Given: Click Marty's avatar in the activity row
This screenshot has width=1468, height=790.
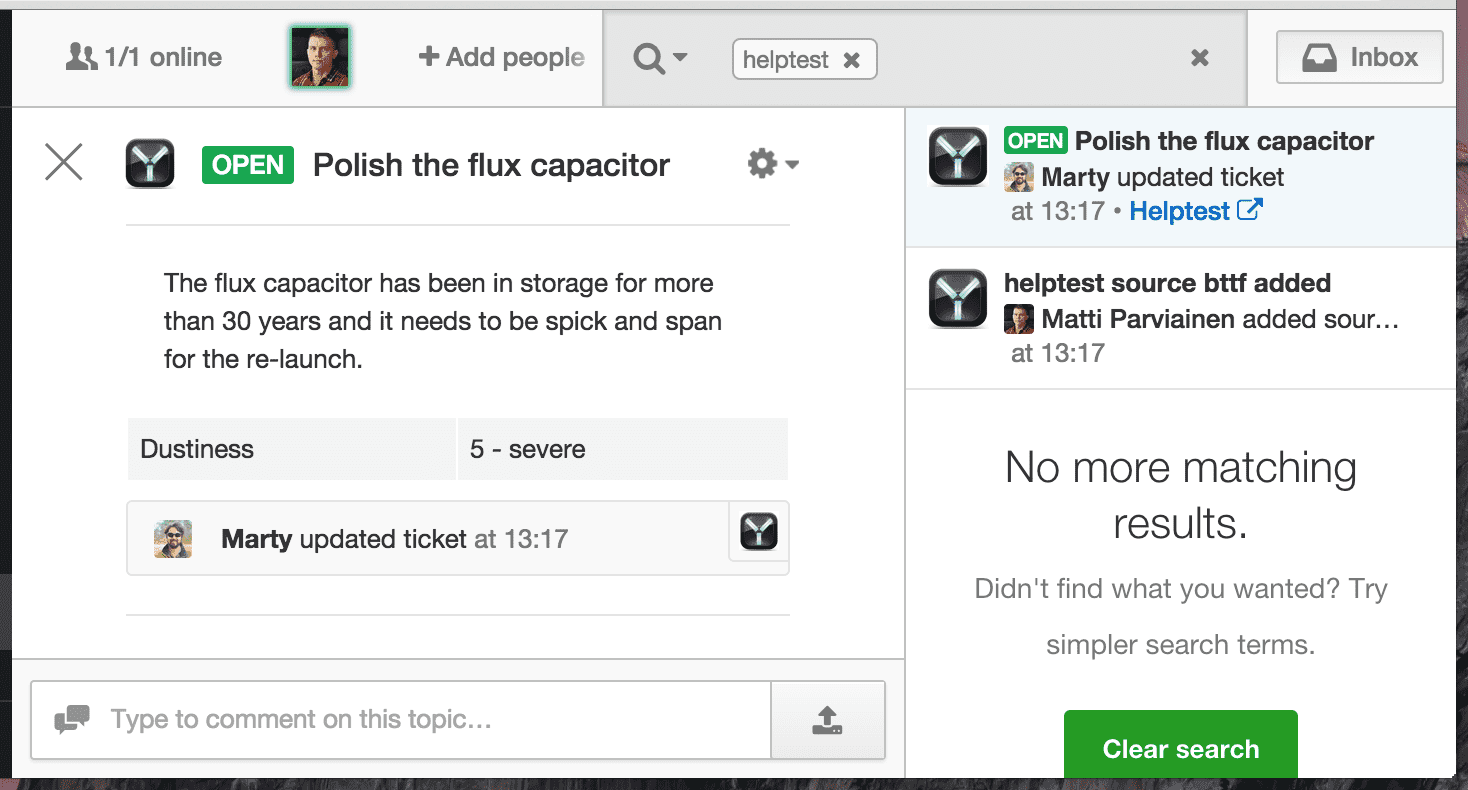Looking at the screenshot, I should click(173, 539).
